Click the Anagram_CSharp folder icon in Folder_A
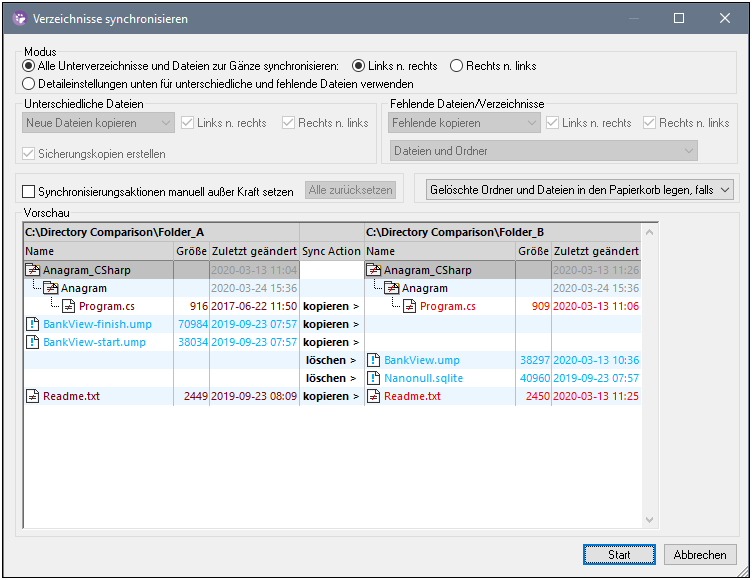This screenshot has height=580, width=752. (33, 270)
